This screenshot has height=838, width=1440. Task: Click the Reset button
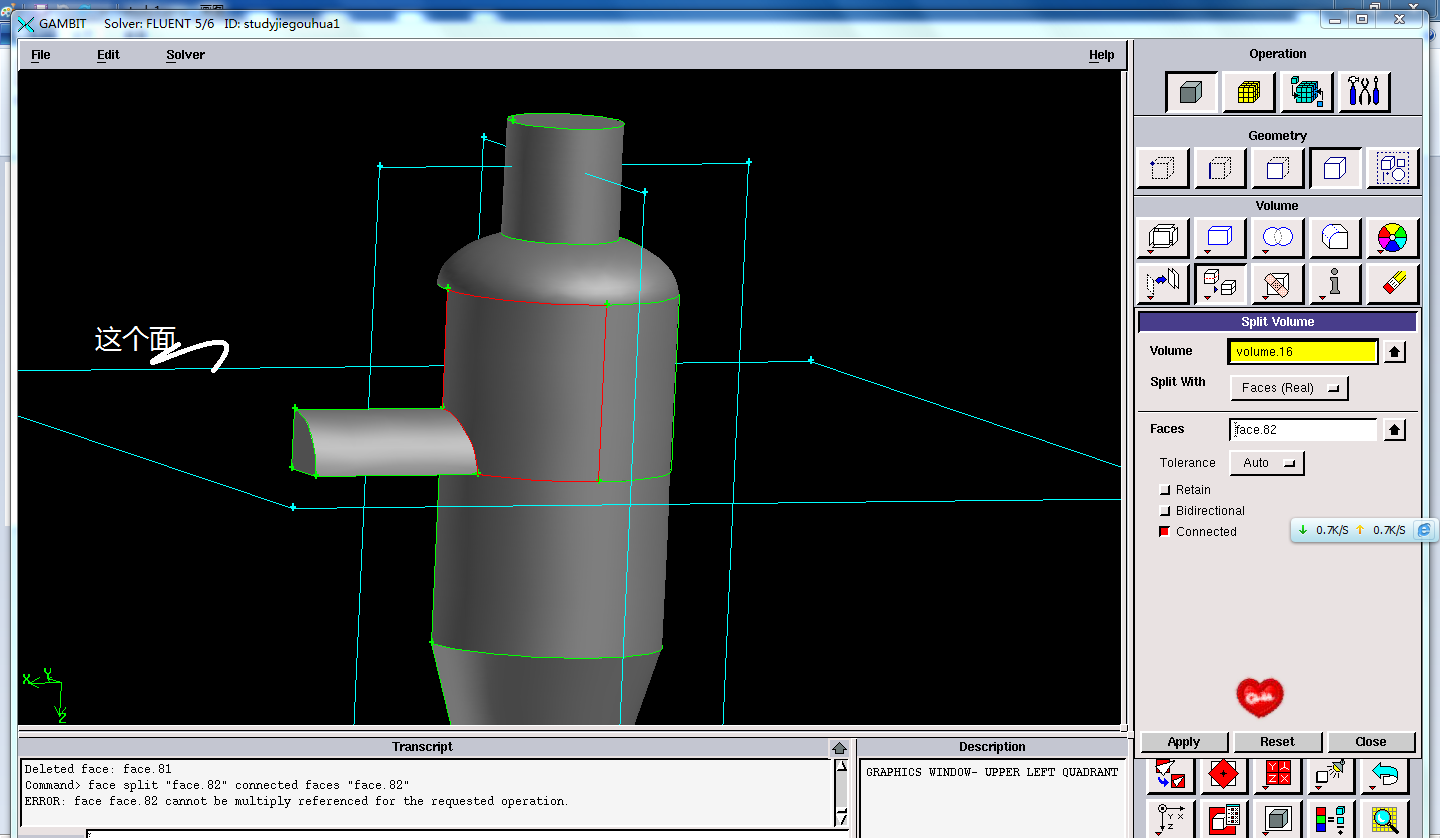pos(1277,742)
